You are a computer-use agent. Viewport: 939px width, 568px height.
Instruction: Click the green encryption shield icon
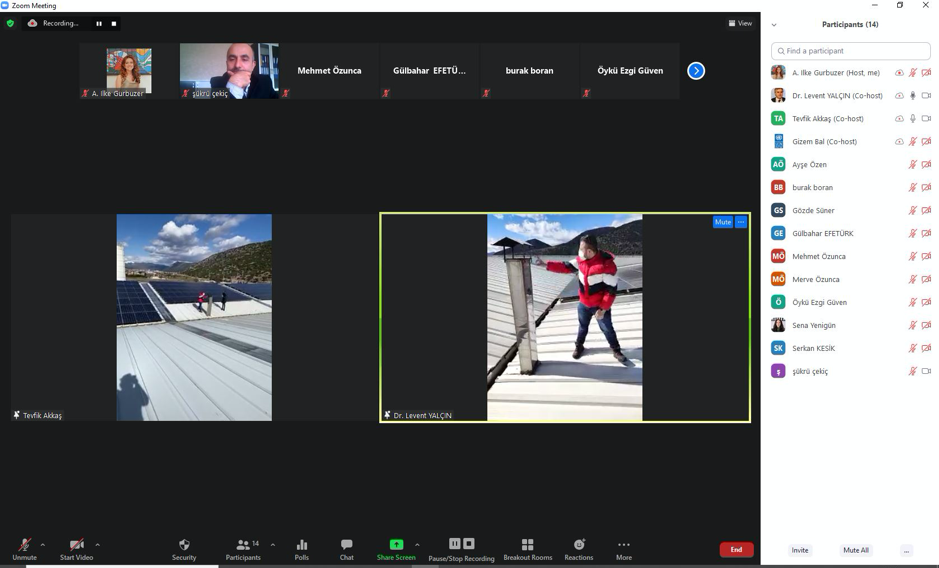[11, 23]
